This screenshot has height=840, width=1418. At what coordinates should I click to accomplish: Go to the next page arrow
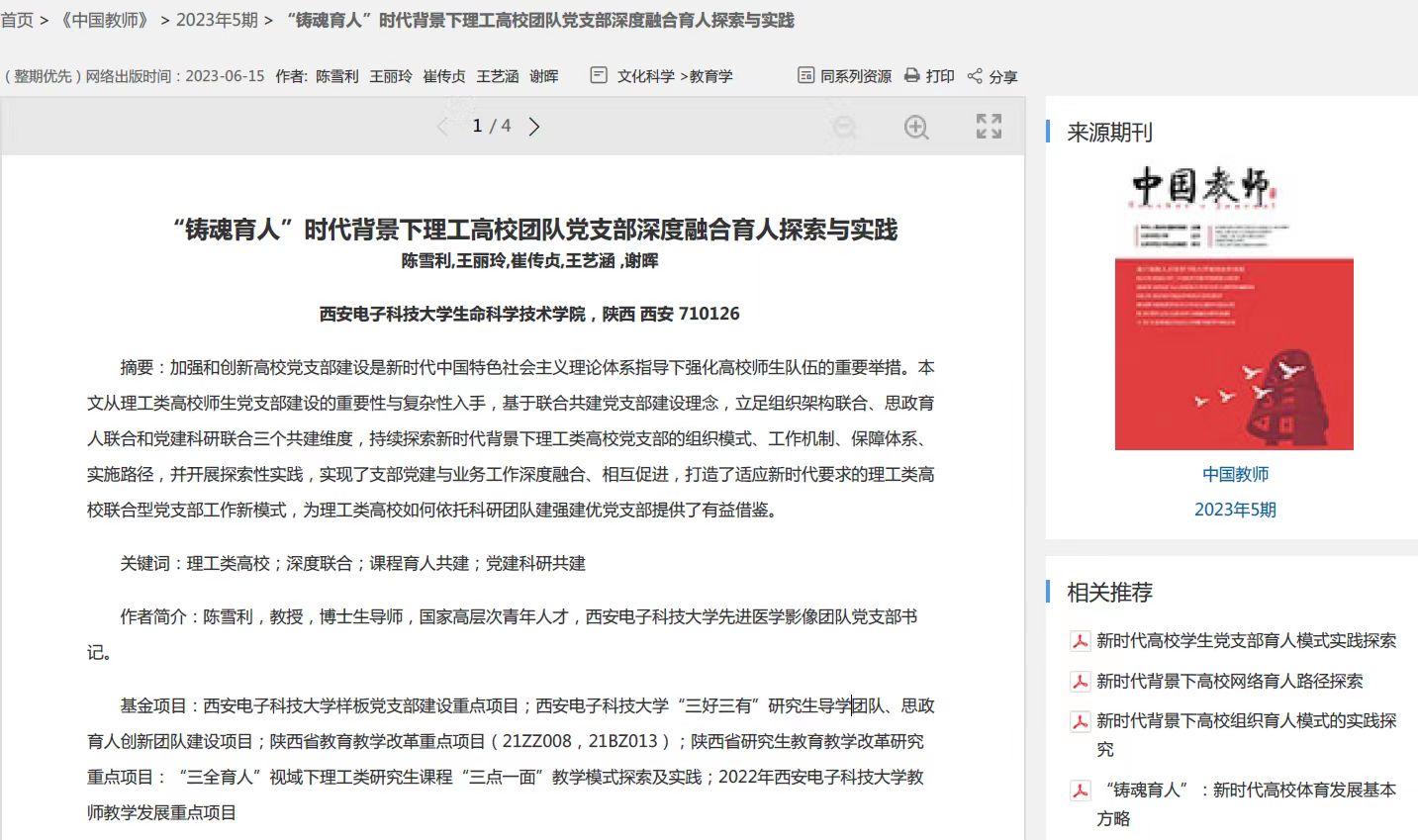(x=534, y=127)
